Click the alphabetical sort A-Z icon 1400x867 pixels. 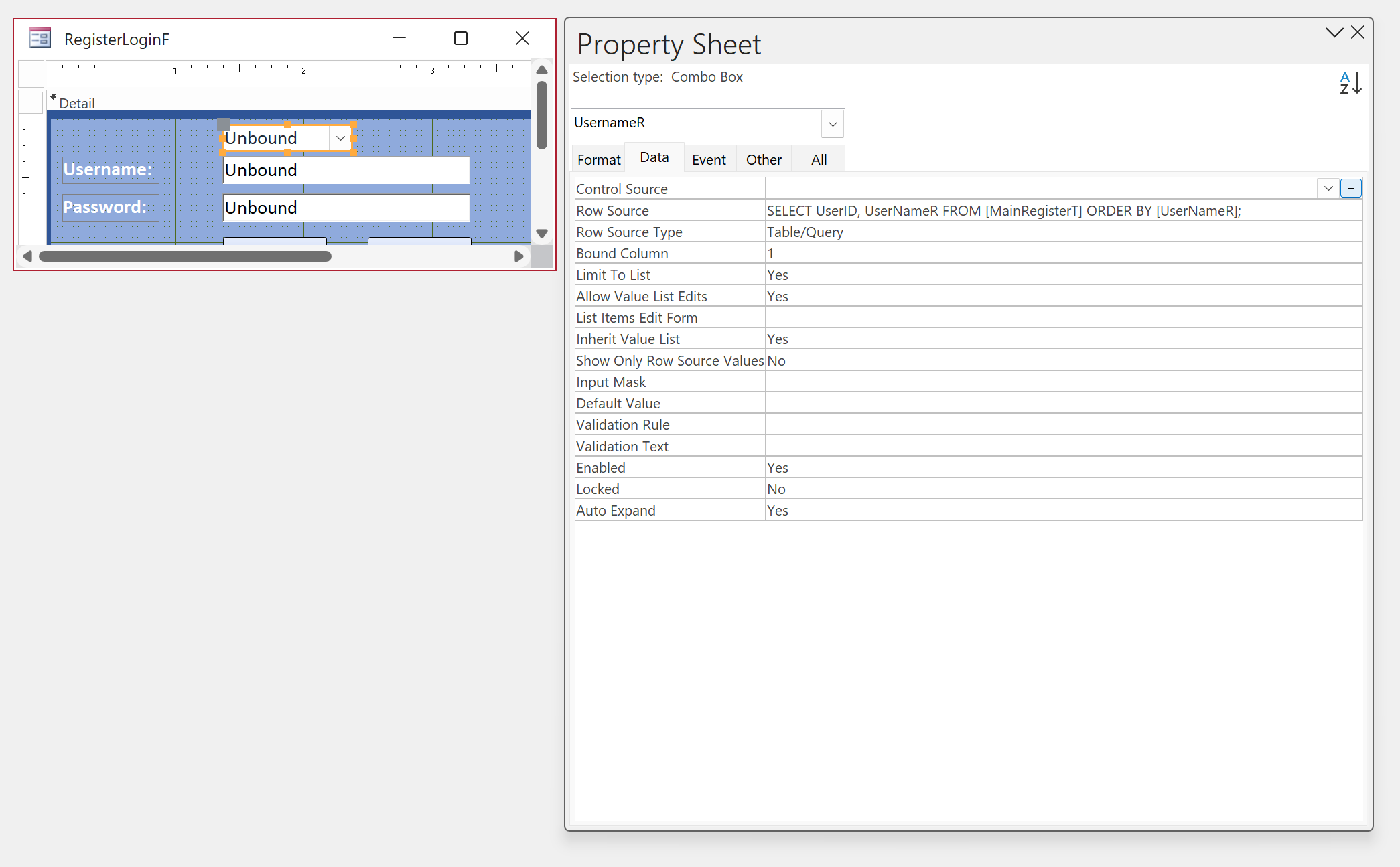[1350, 84]
